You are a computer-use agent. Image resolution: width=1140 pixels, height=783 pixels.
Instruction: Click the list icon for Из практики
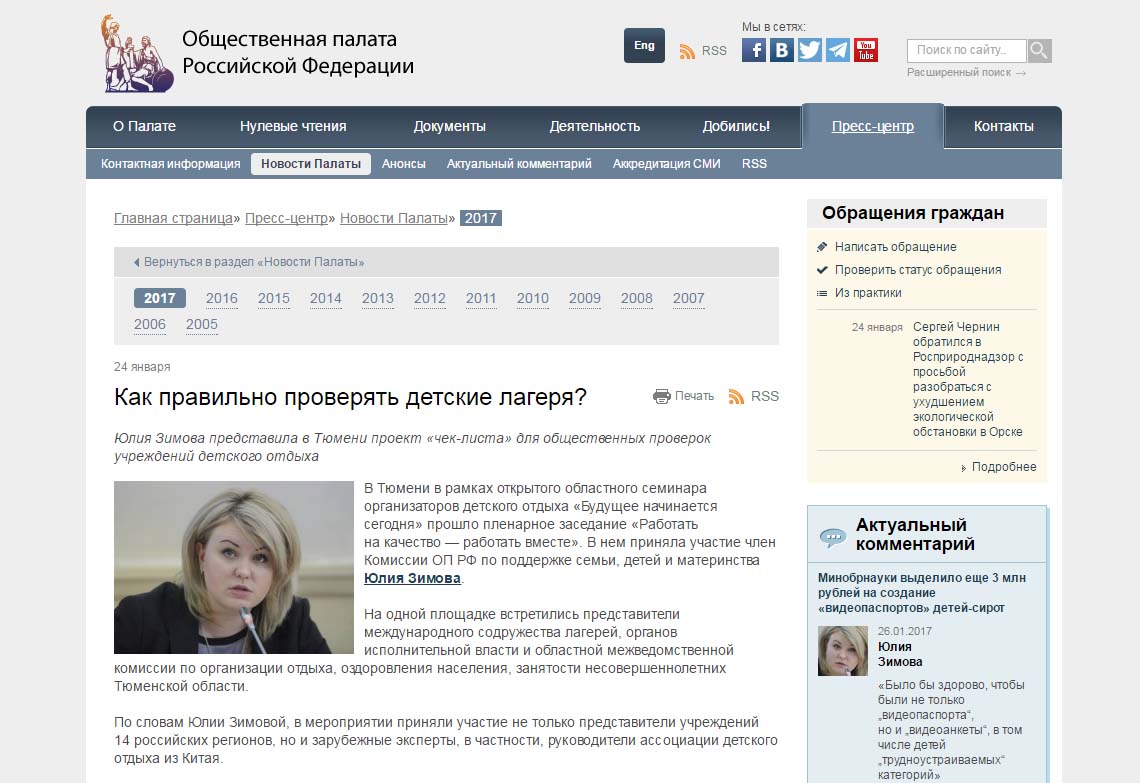click(822, 293)
